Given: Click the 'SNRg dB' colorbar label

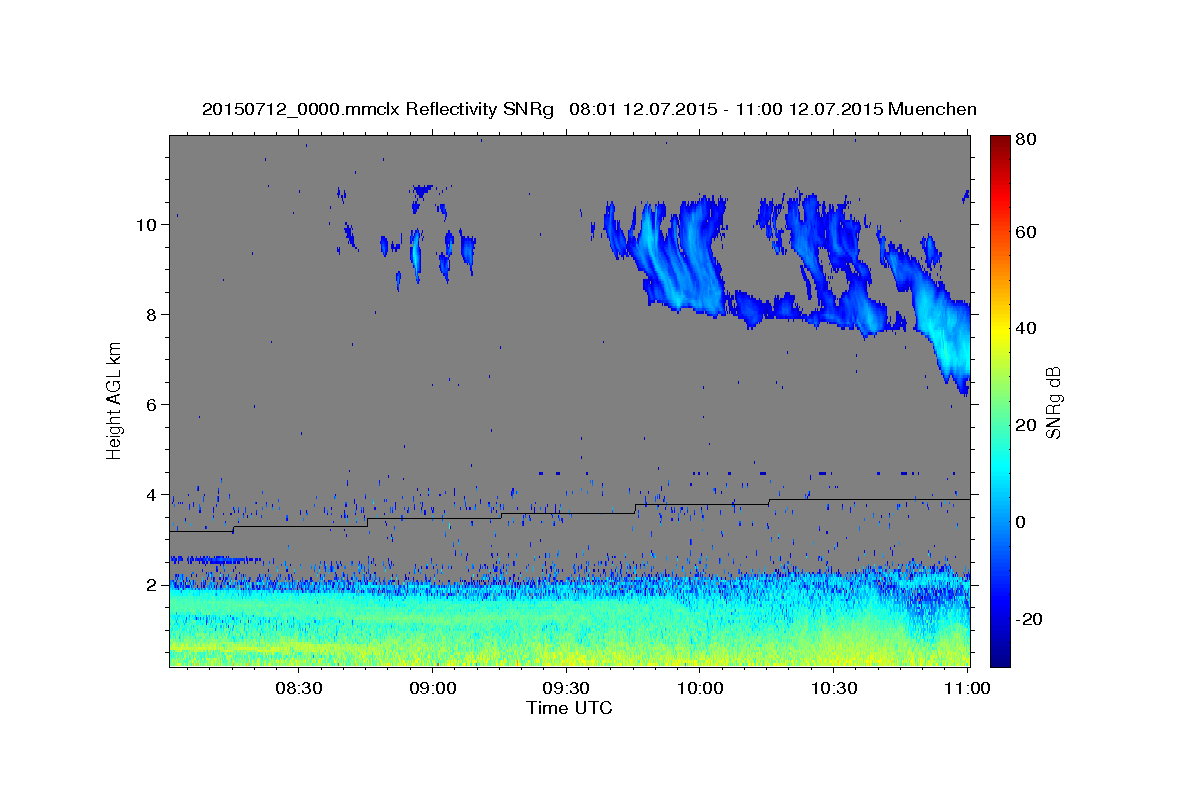Looking at the screenshot, I should click(1053, 402).
